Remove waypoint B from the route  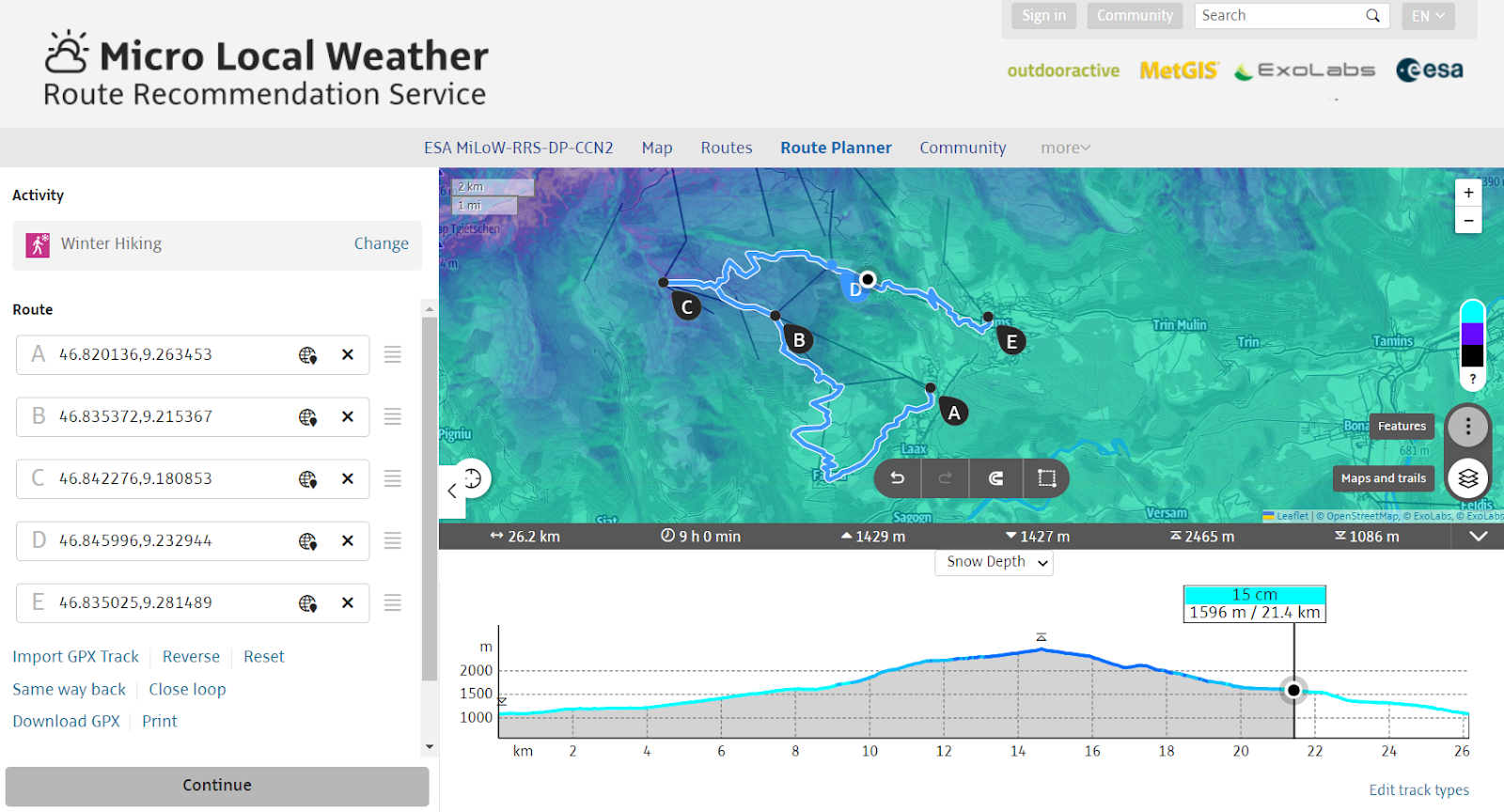[348, 416]
